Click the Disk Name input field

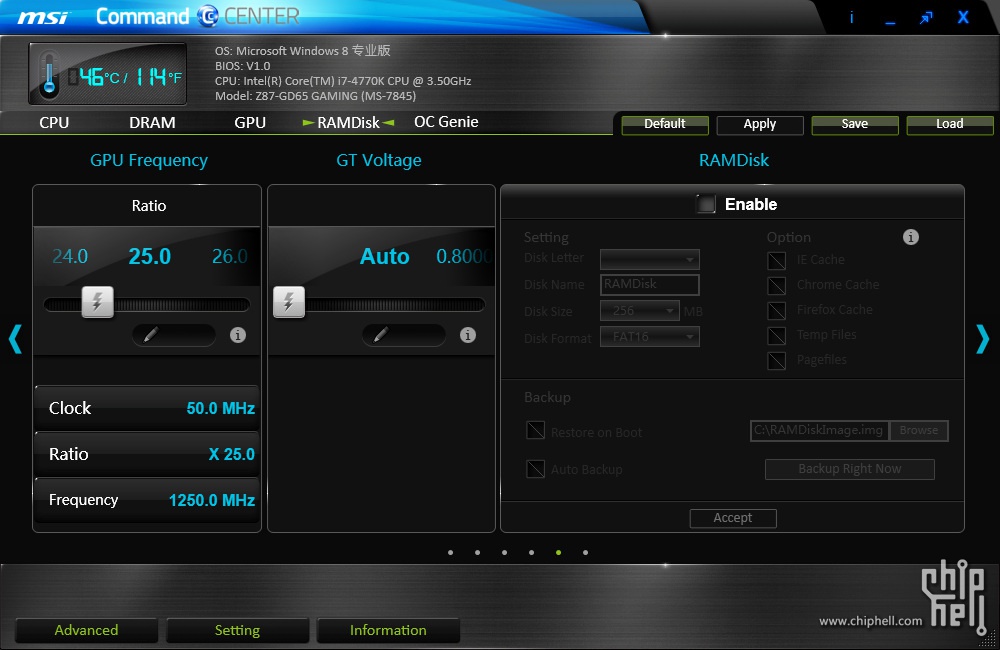(x=649, y=284)
